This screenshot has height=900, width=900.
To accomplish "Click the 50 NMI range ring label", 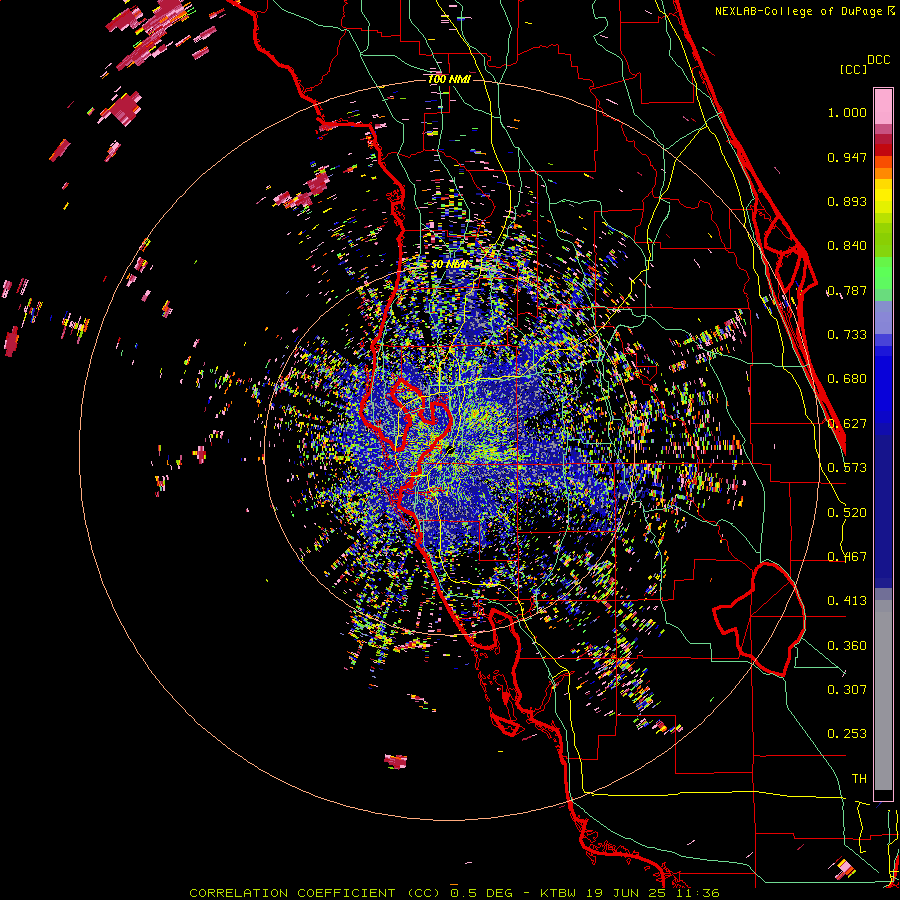I will tap(448, 265).
